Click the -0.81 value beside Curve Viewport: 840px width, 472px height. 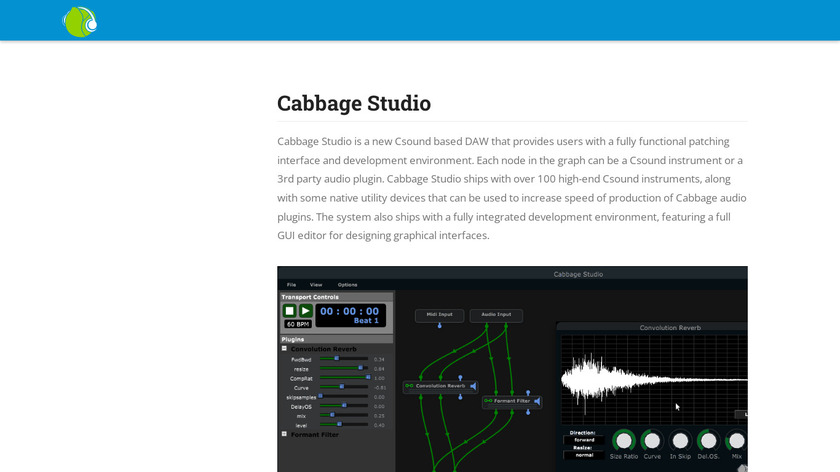click(x=380, y=387)
